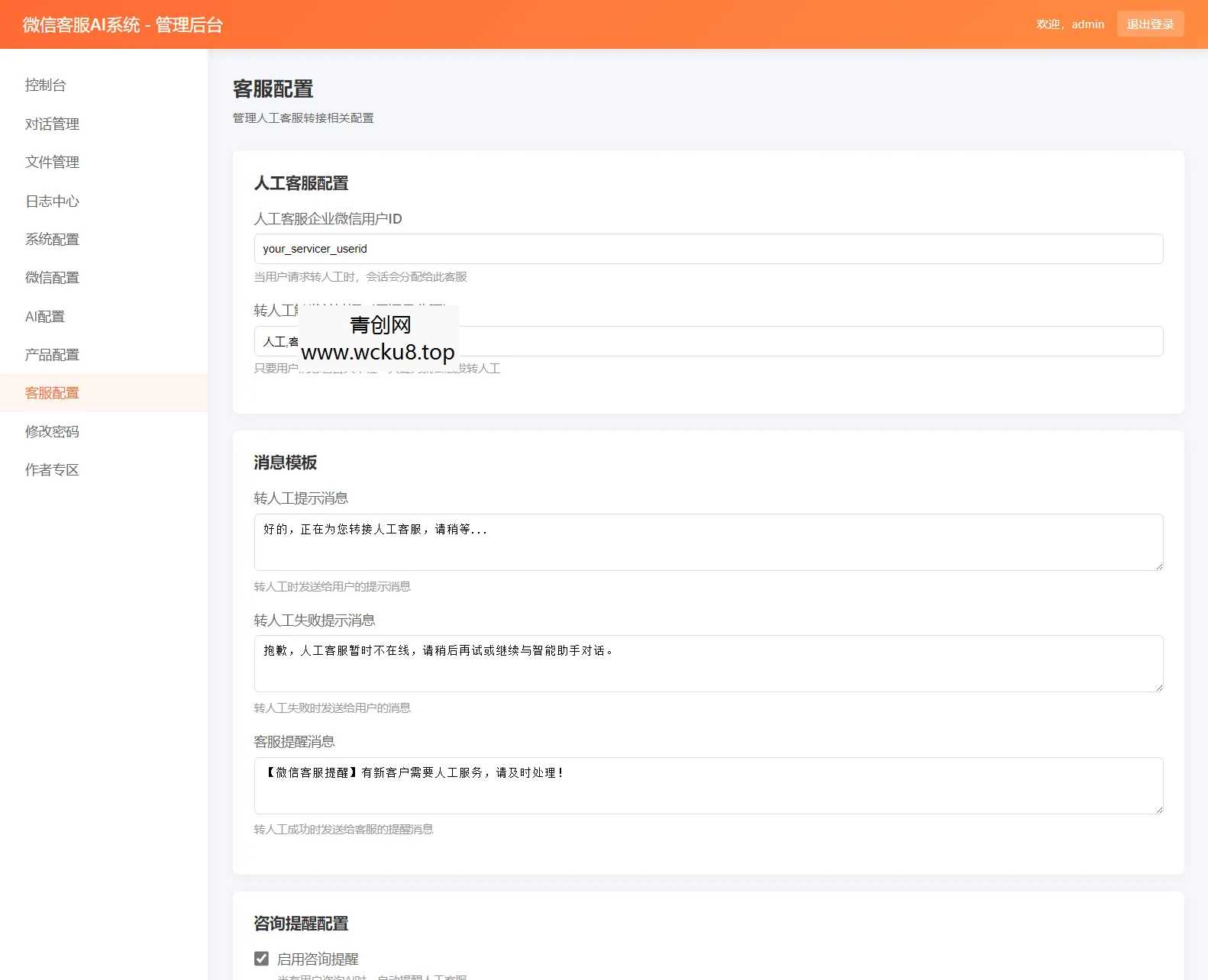
Task: Grab resize handle of 客服提醒消息 textarea
Action: click(1158, 809)
